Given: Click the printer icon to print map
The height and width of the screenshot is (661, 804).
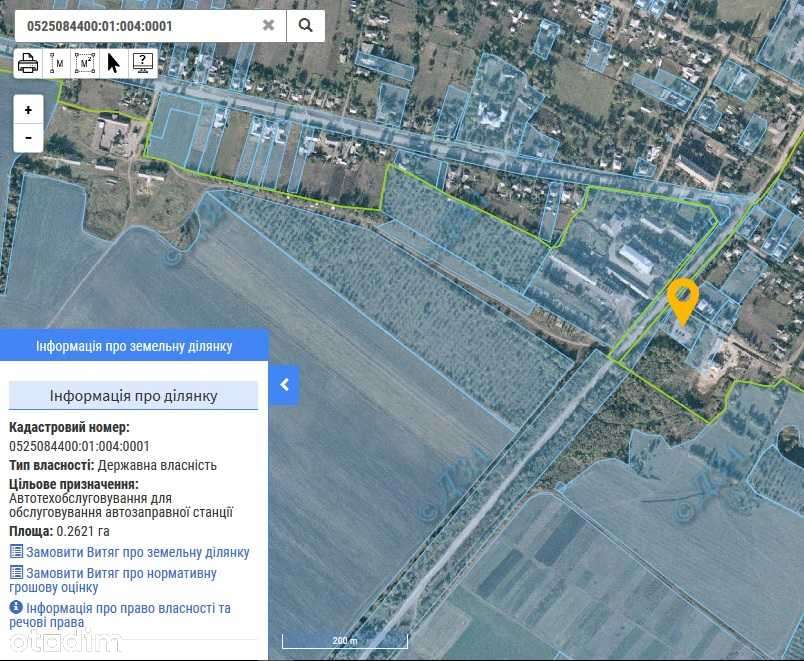Looking at the screenshot, I should pos(28,64).
